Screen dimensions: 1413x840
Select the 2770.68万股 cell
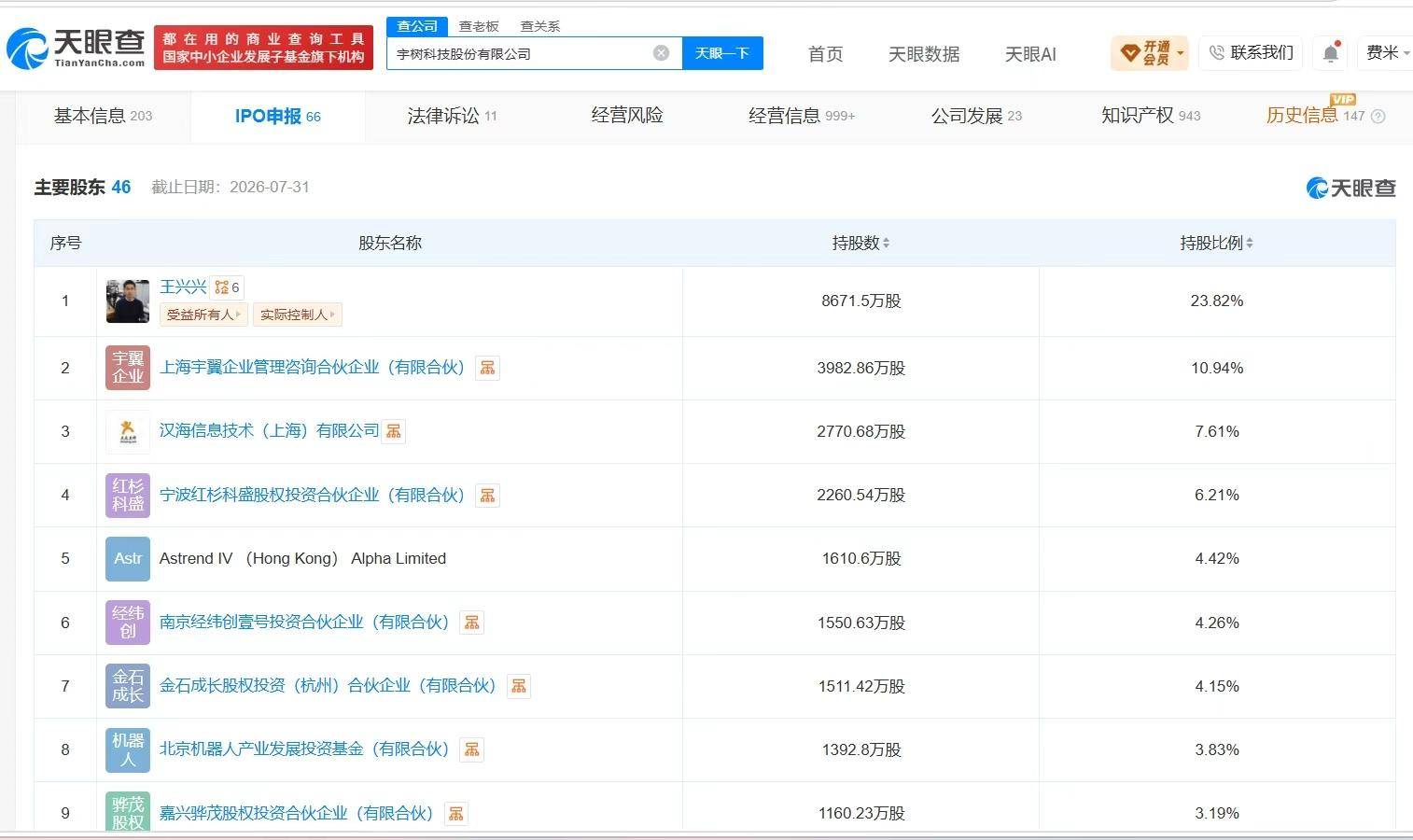pyautogui.click(x=860, y=431)
